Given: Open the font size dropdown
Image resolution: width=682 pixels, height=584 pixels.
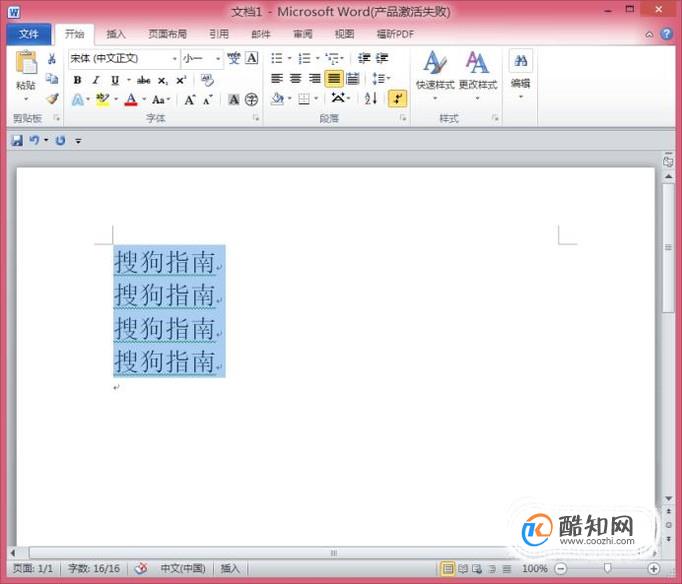Looking at the screenshot, I should click(218, 58).
